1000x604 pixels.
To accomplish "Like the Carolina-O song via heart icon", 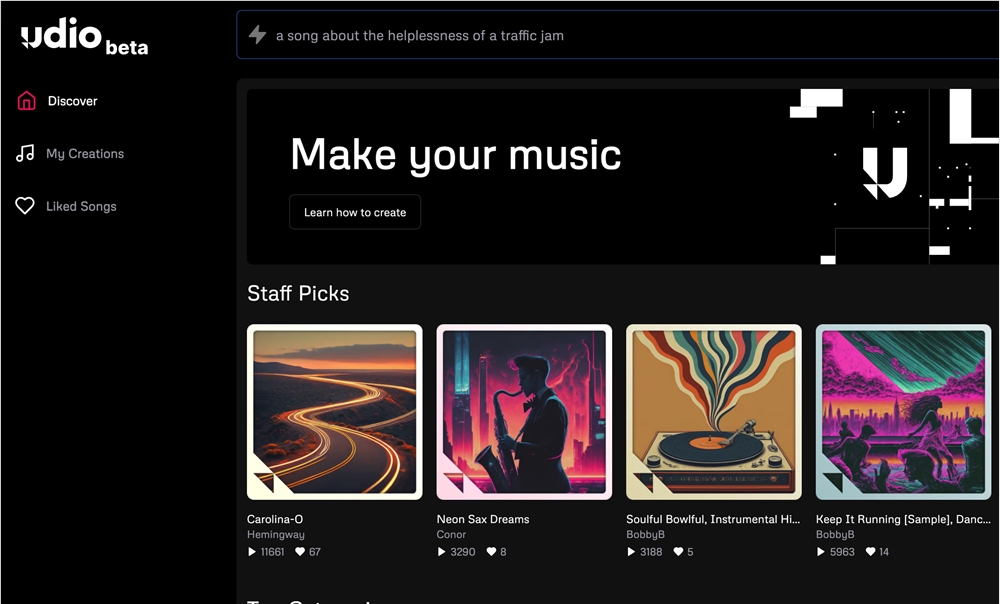I will 300,552.
